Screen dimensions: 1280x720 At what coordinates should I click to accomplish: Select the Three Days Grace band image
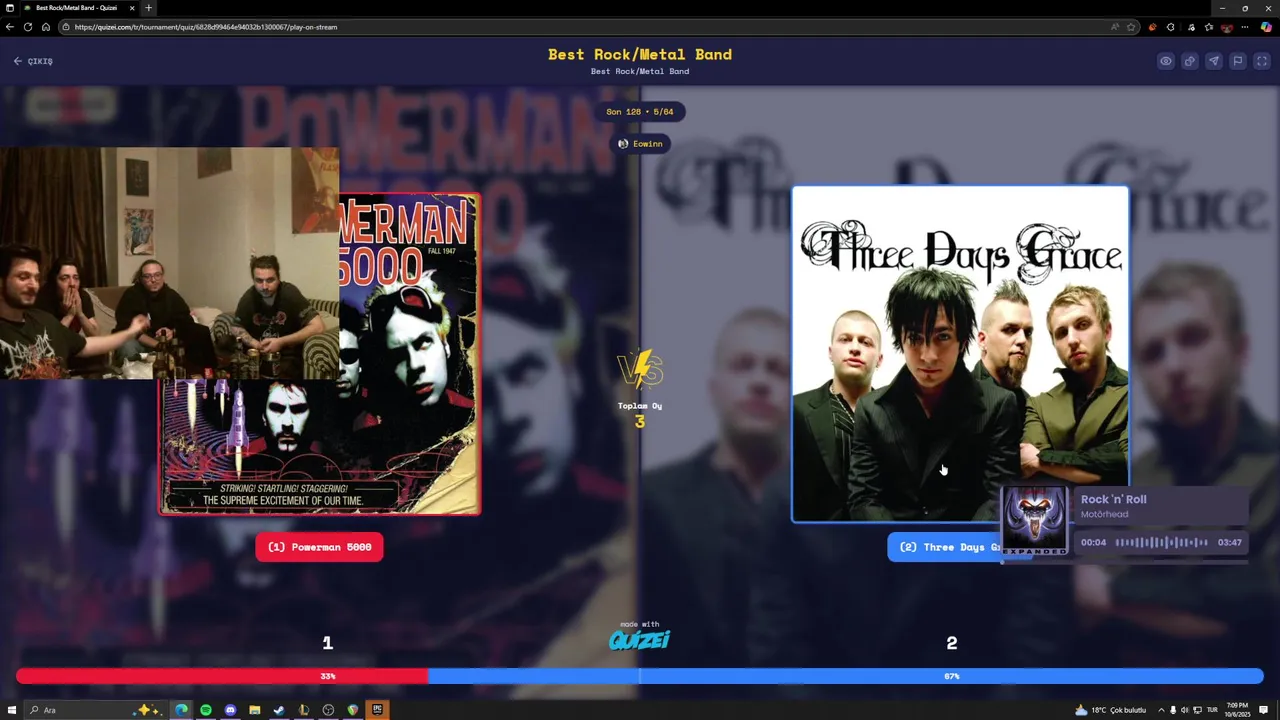pos(960,354)
